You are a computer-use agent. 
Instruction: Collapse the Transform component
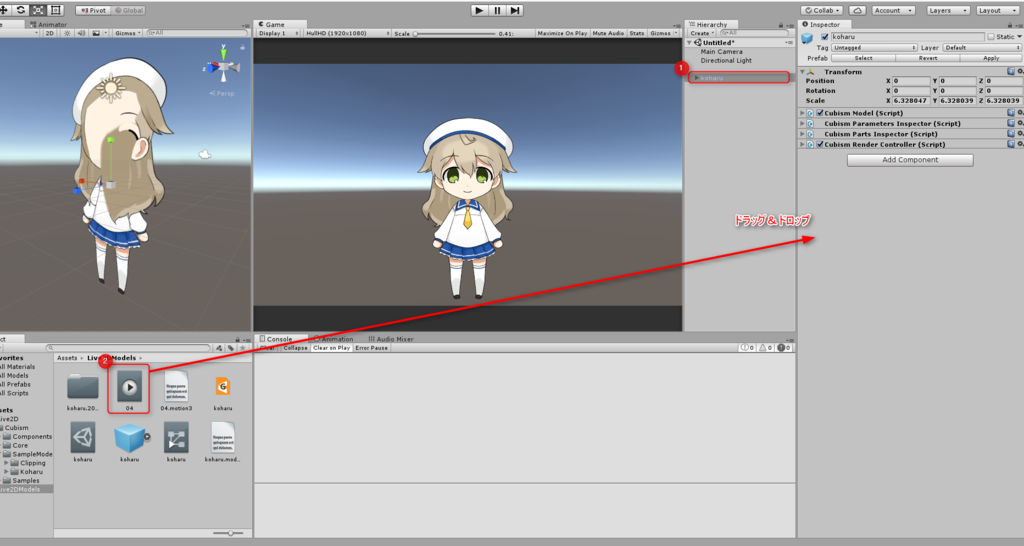803,72
